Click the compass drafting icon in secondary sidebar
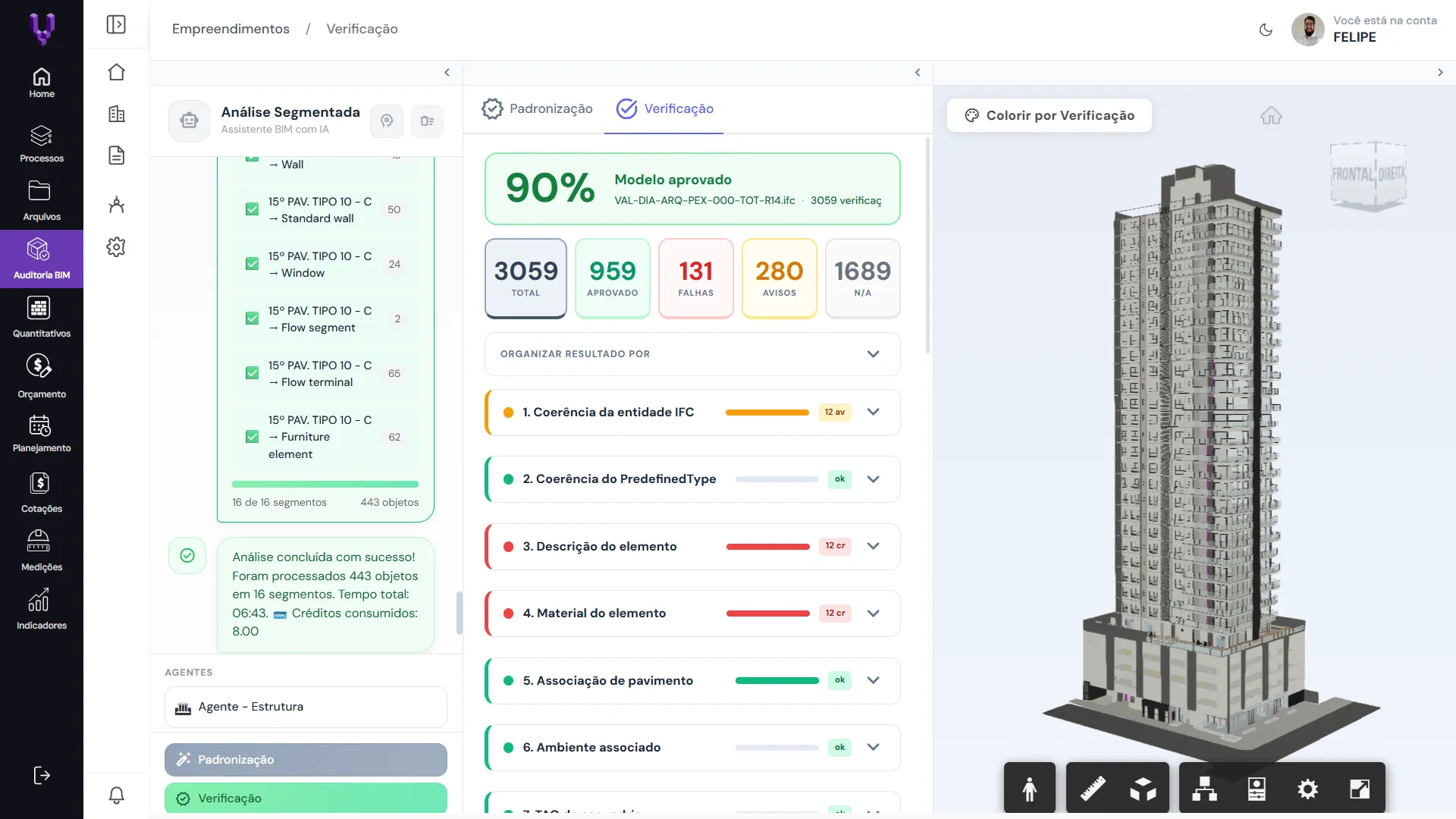This screenshot has width=1456, height=819. point(116,204)
